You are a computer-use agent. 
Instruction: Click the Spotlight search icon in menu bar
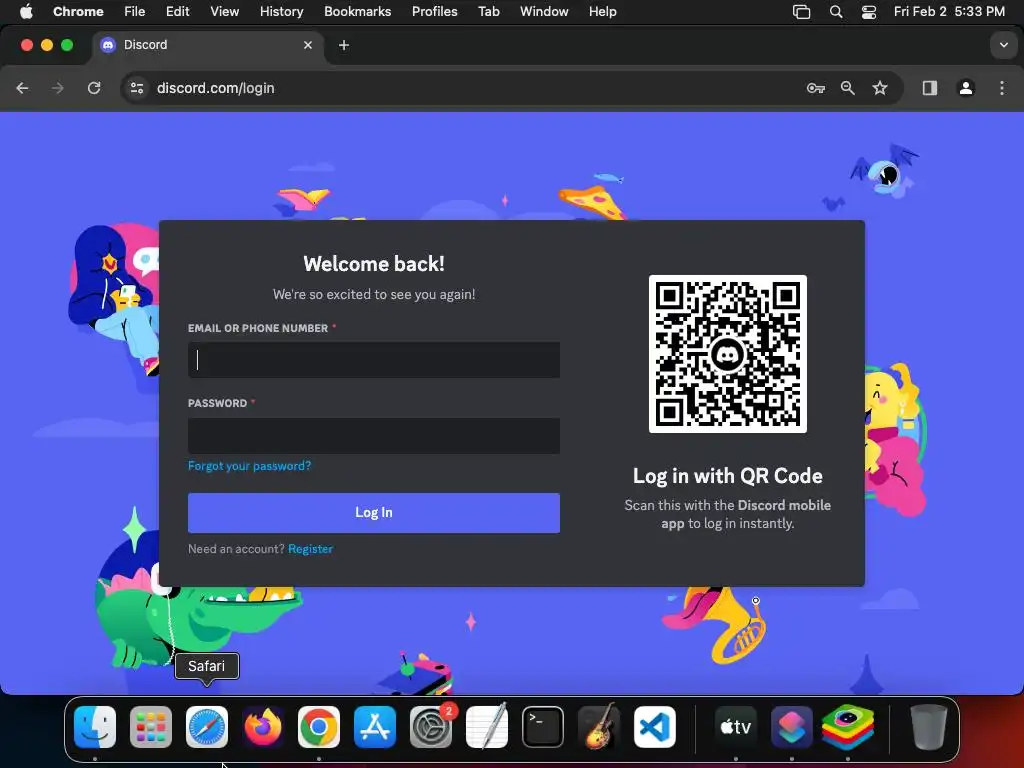[835, 12]
